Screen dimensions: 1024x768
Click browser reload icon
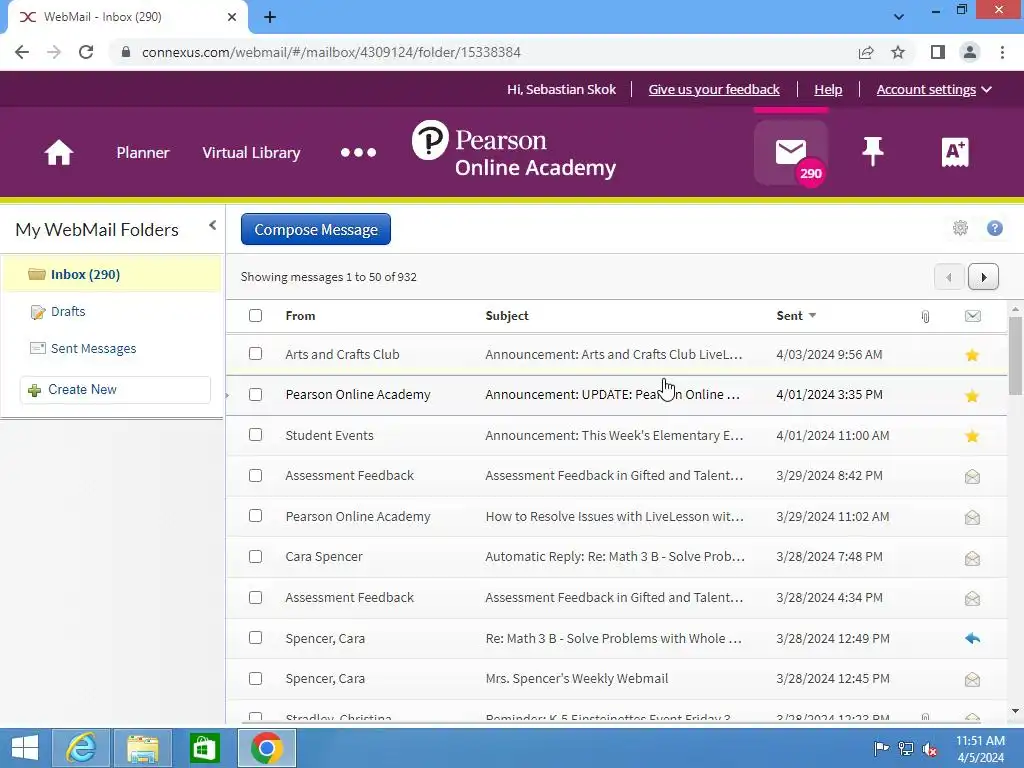click(86, 52)
